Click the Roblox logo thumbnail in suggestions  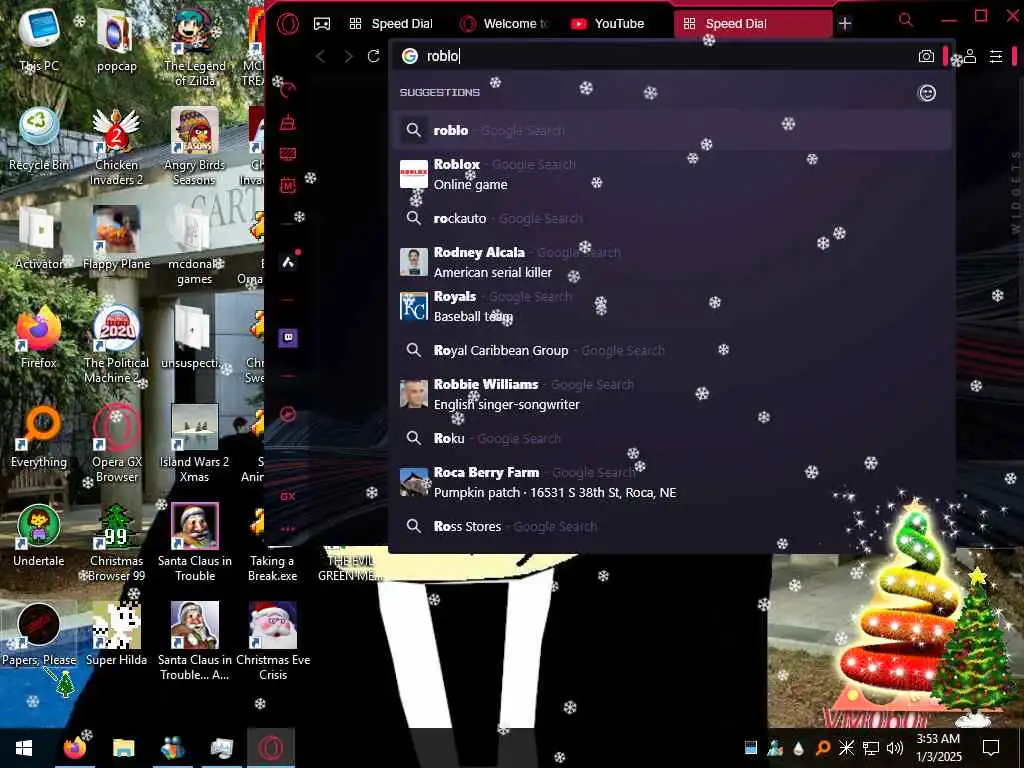[x=413, y=174]
